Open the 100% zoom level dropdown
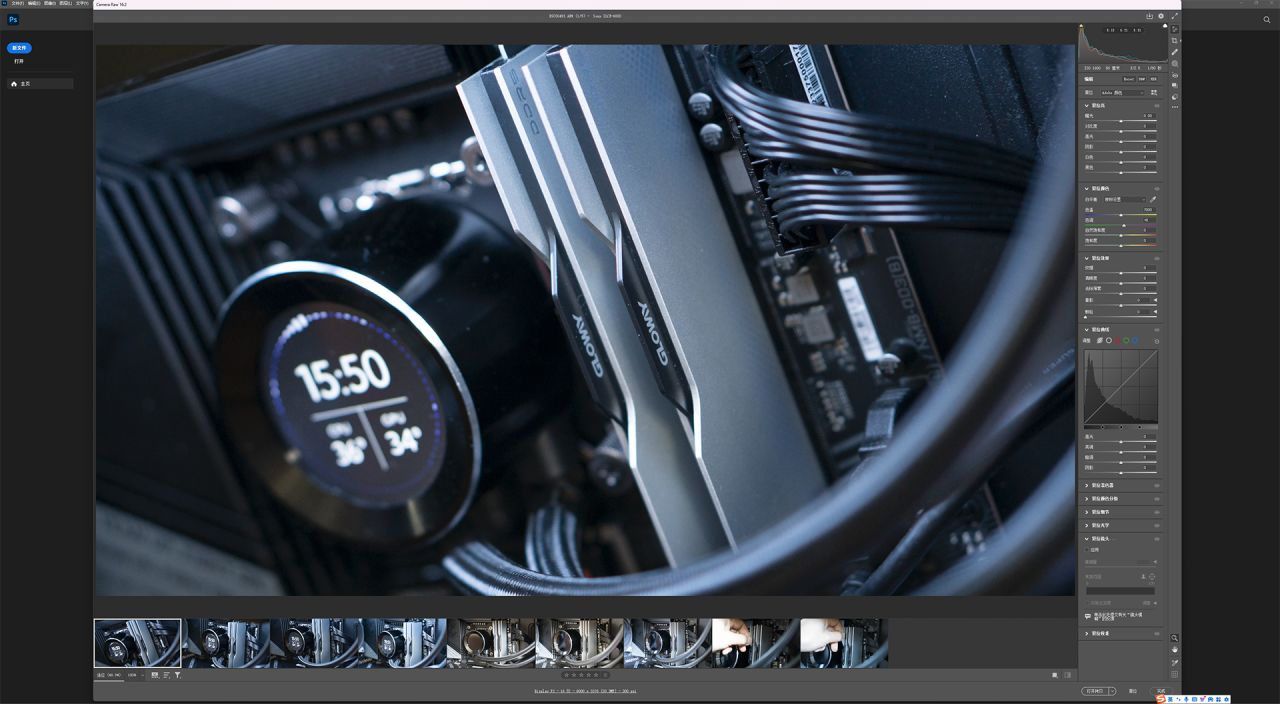Viewport: 1280px width, 704px height. (x=136, y=675)
